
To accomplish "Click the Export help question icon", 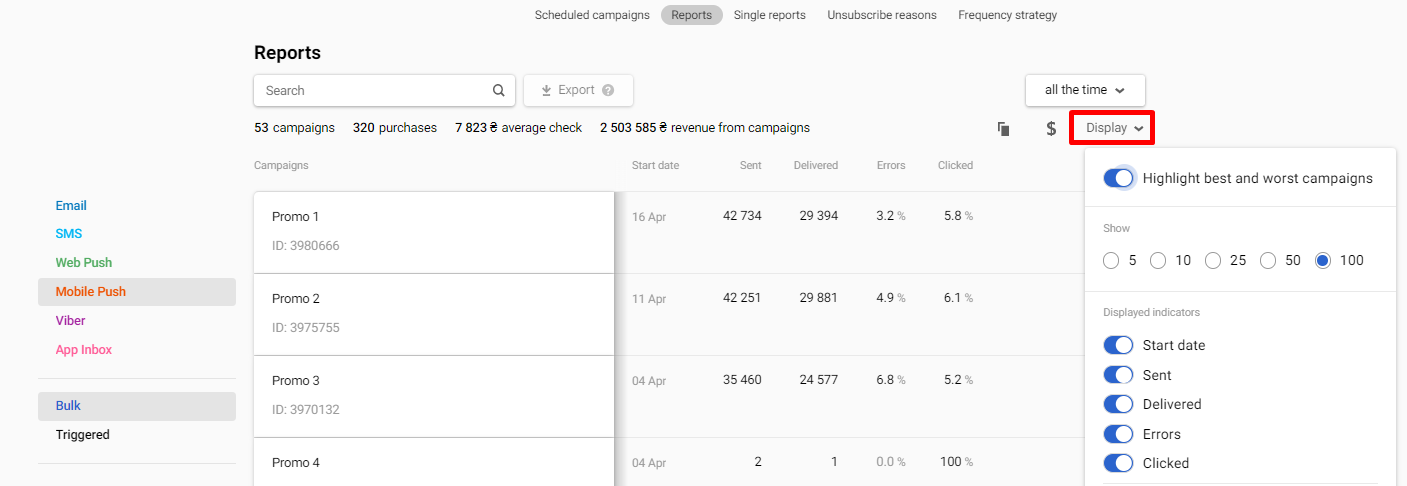I will tap(608, 90).
